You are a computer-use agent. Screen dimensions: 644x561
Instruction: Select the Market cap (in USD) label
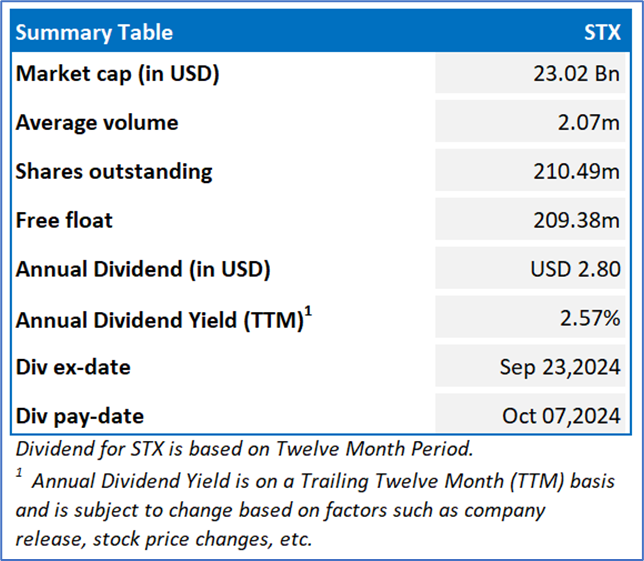[x=117, y=74]
